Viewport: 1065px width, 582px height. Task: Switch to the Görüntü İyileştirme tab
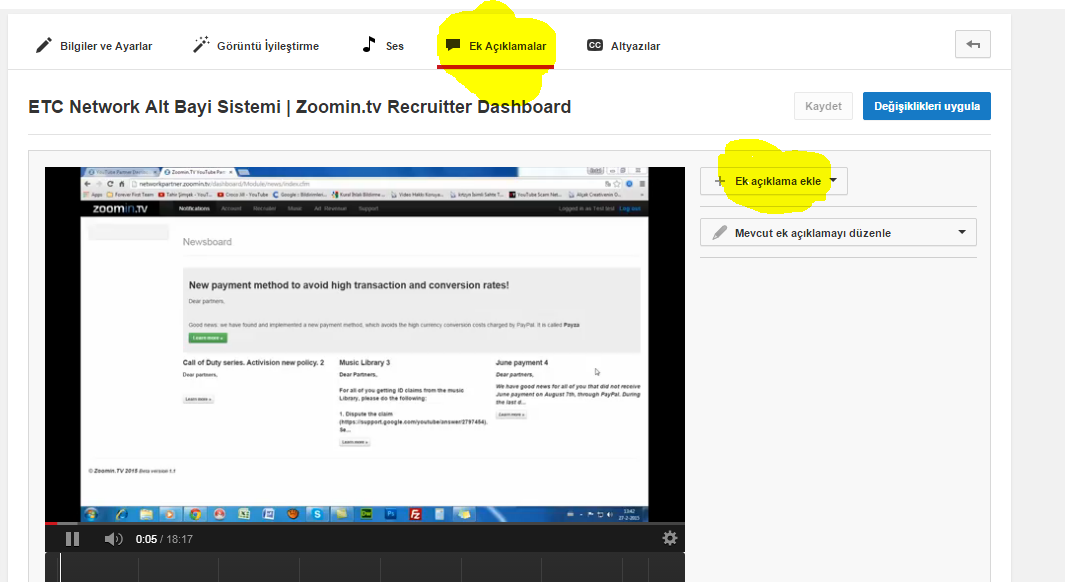click(255, 46)
